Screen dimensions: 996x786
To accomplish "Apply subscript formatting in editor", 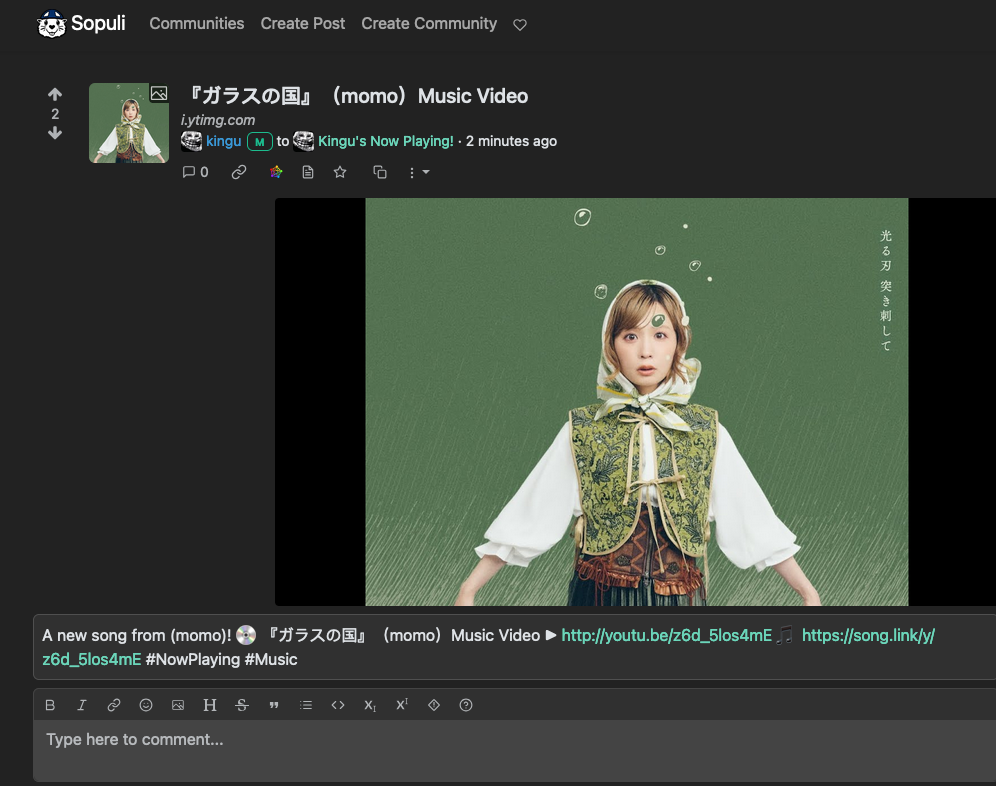I will (x=370, y=705).
